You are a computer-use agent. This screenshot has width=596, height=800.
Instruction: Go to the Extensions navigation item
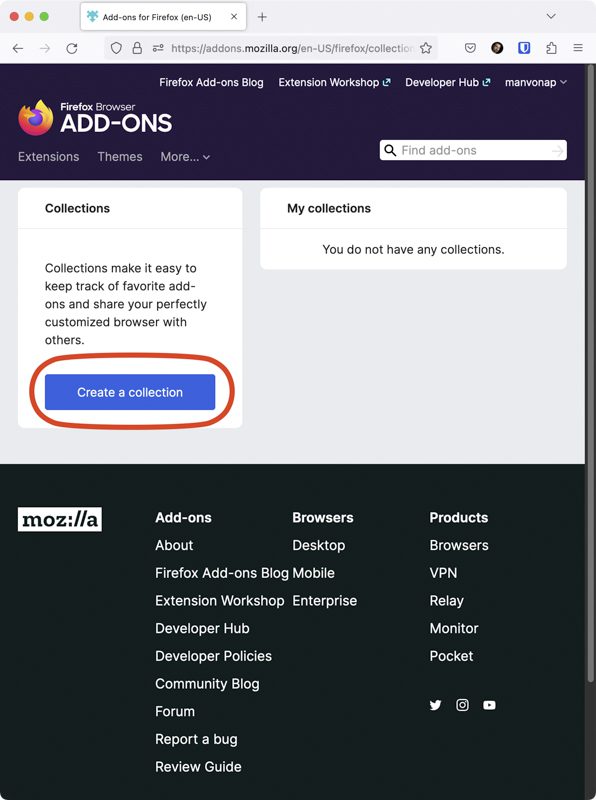[x=48, y=157]
